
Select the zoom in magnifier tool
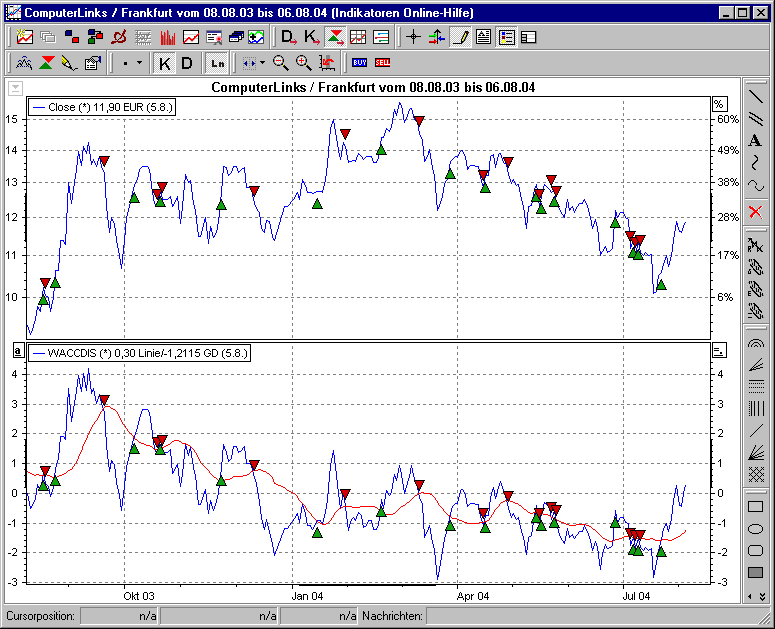(304, 63)
